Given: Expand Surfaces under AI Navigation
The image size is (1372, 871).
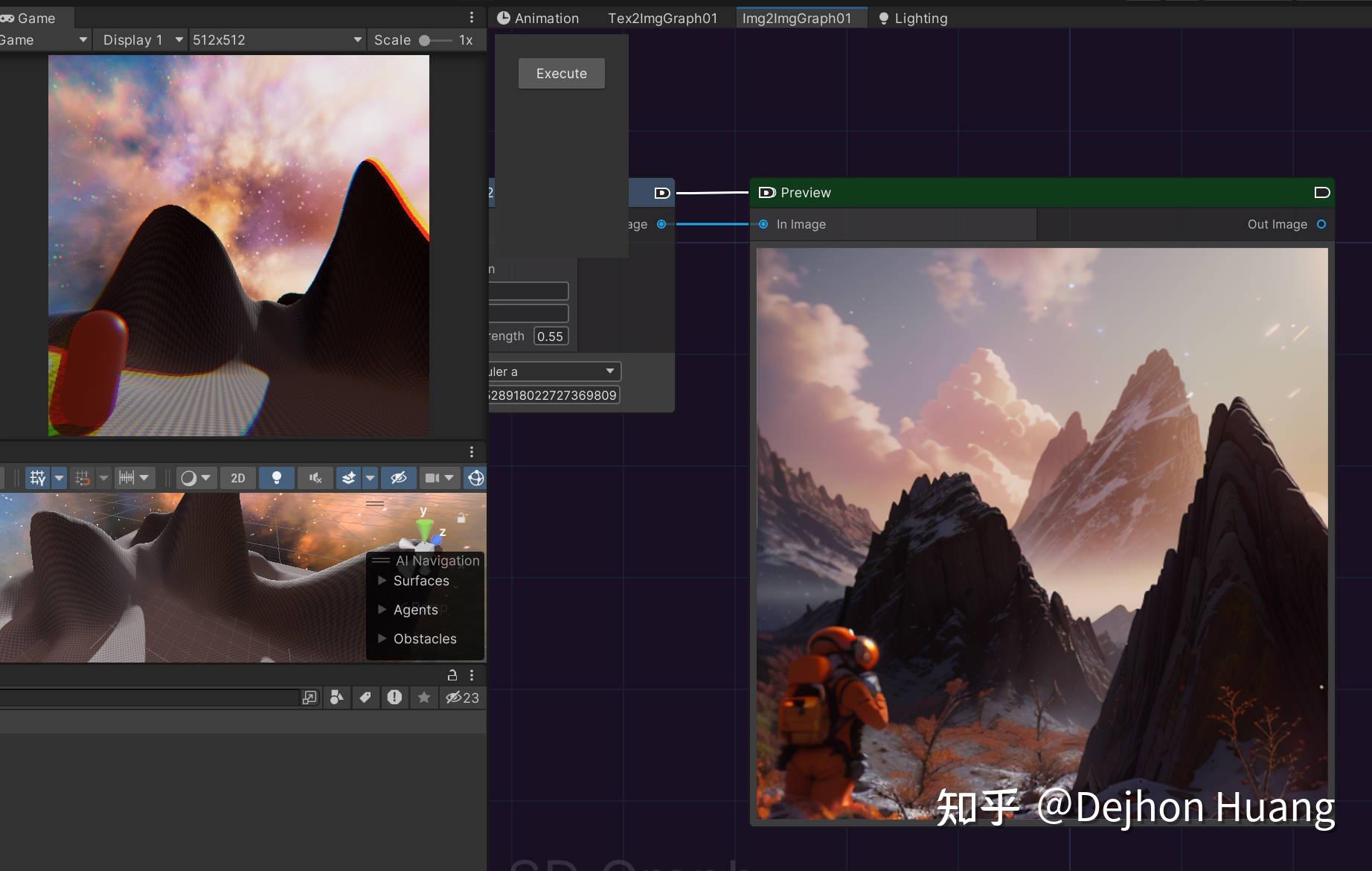Looking at the screenshot, I should coord(383,581).
